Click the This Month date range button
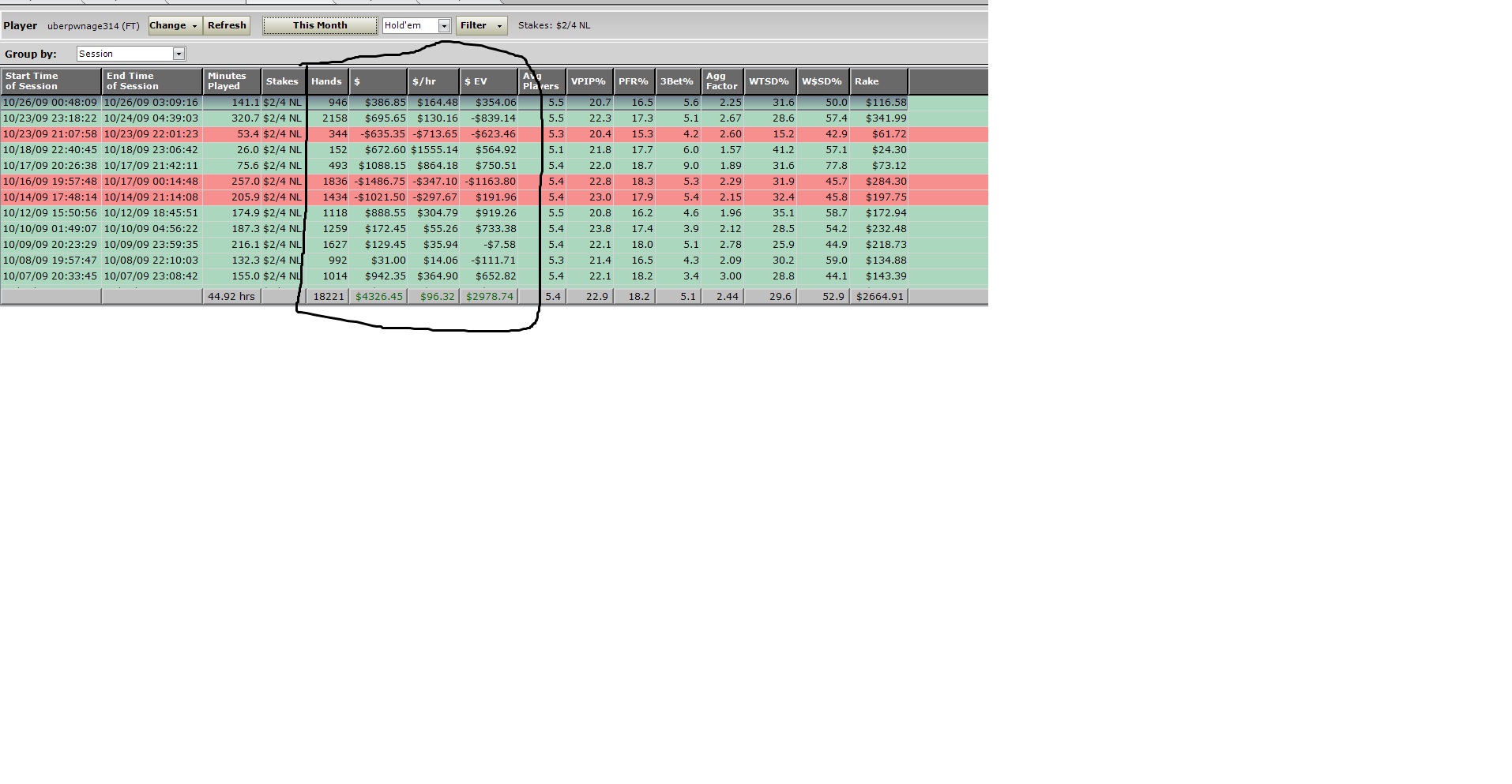The height and width of the screenshot is (784, 1512). click(x=320, y=25)
